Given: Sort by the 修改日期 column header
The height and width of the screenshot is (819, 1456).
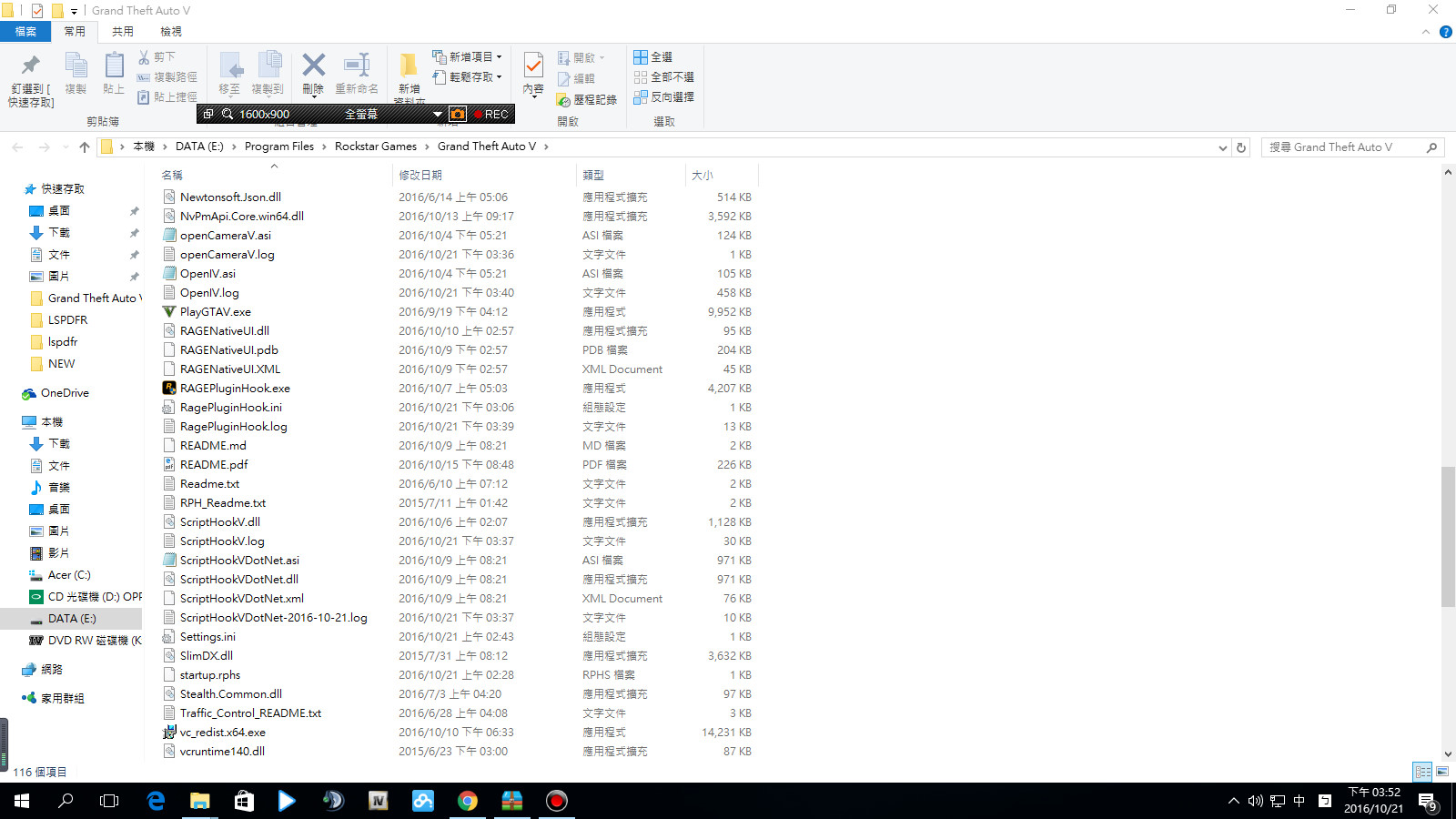Looking at the screenshot, I should click(x=484, y=175).
